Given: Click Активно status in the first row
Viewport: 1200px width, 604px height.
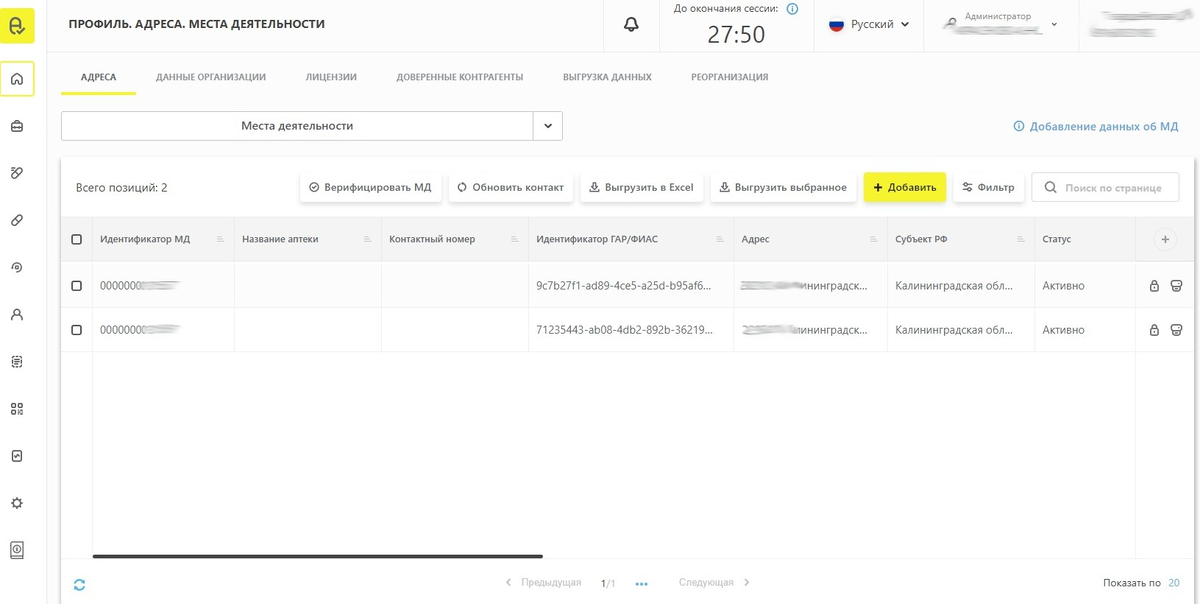Looking at the screenshot, I should (x=1064, y=286).
